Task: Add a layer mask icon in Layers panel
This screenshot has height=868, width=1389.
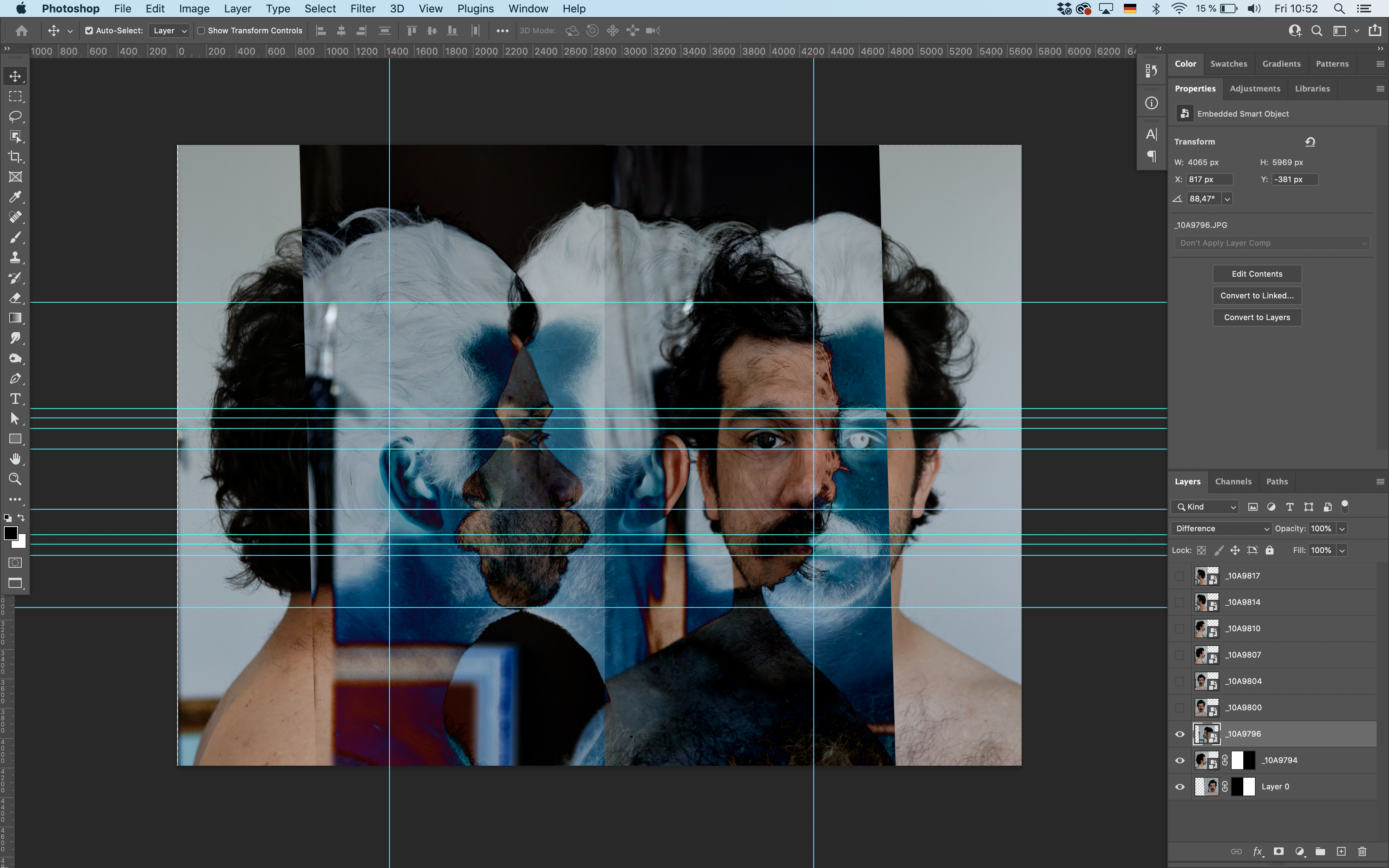Action: [1278, 851]
